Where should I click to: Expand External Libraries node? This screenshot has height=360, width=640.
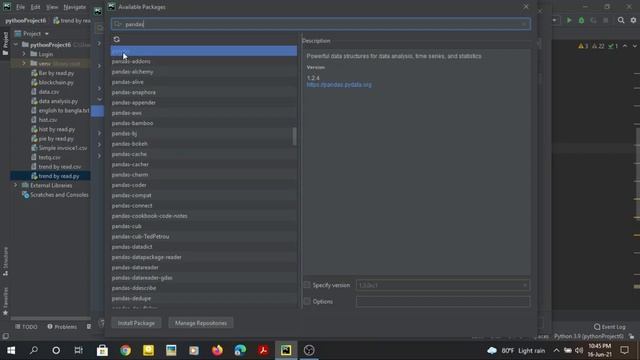[x=16, y=185]
